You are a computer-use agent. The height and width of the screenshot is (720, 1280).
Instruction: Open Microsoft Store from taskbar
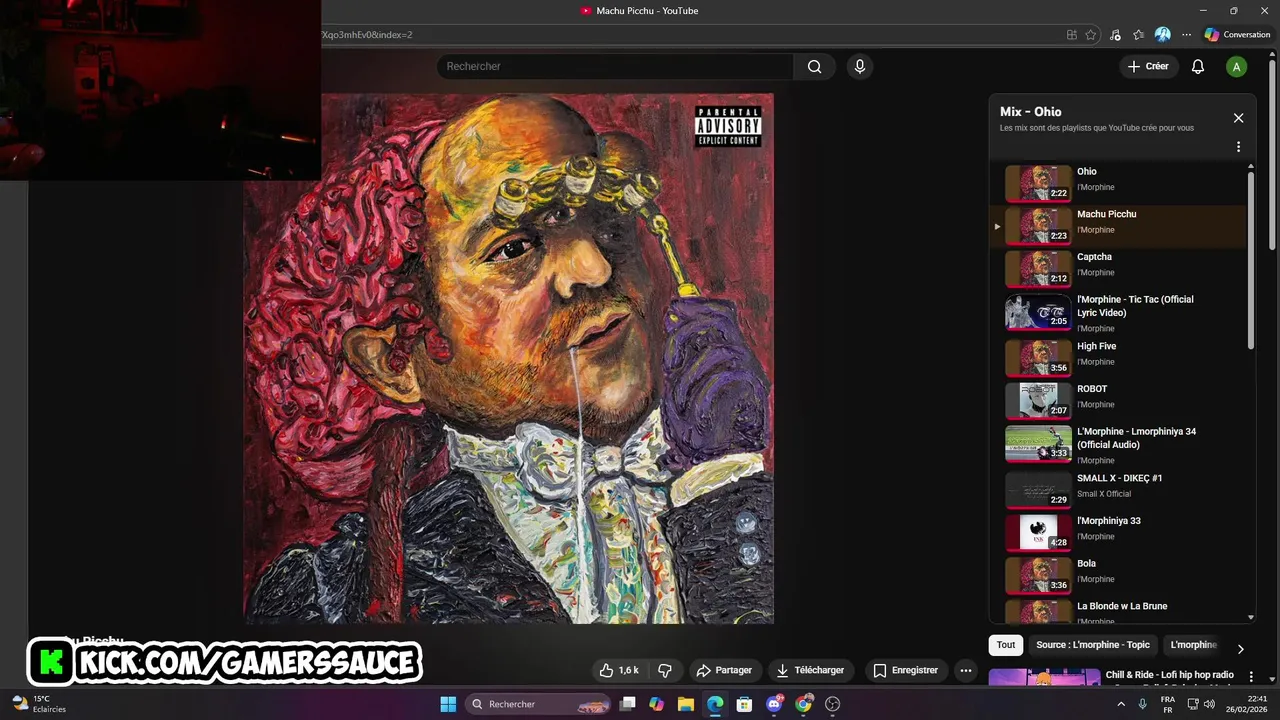coord(744,704)
